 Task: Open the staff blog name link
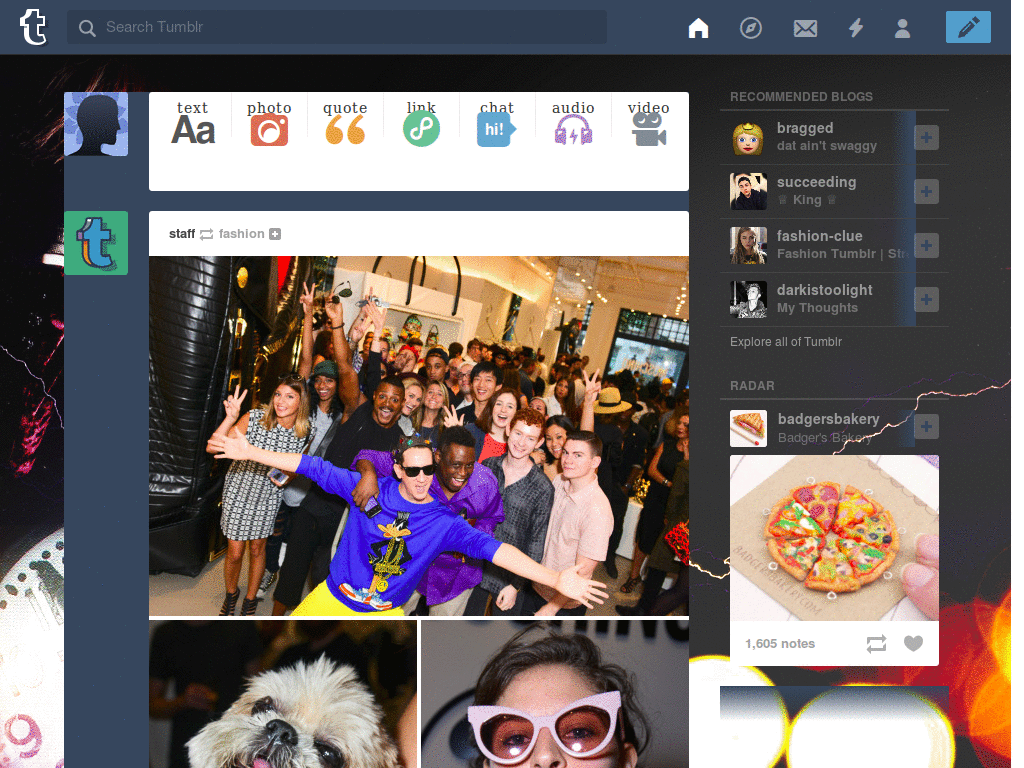pos(182,234)
